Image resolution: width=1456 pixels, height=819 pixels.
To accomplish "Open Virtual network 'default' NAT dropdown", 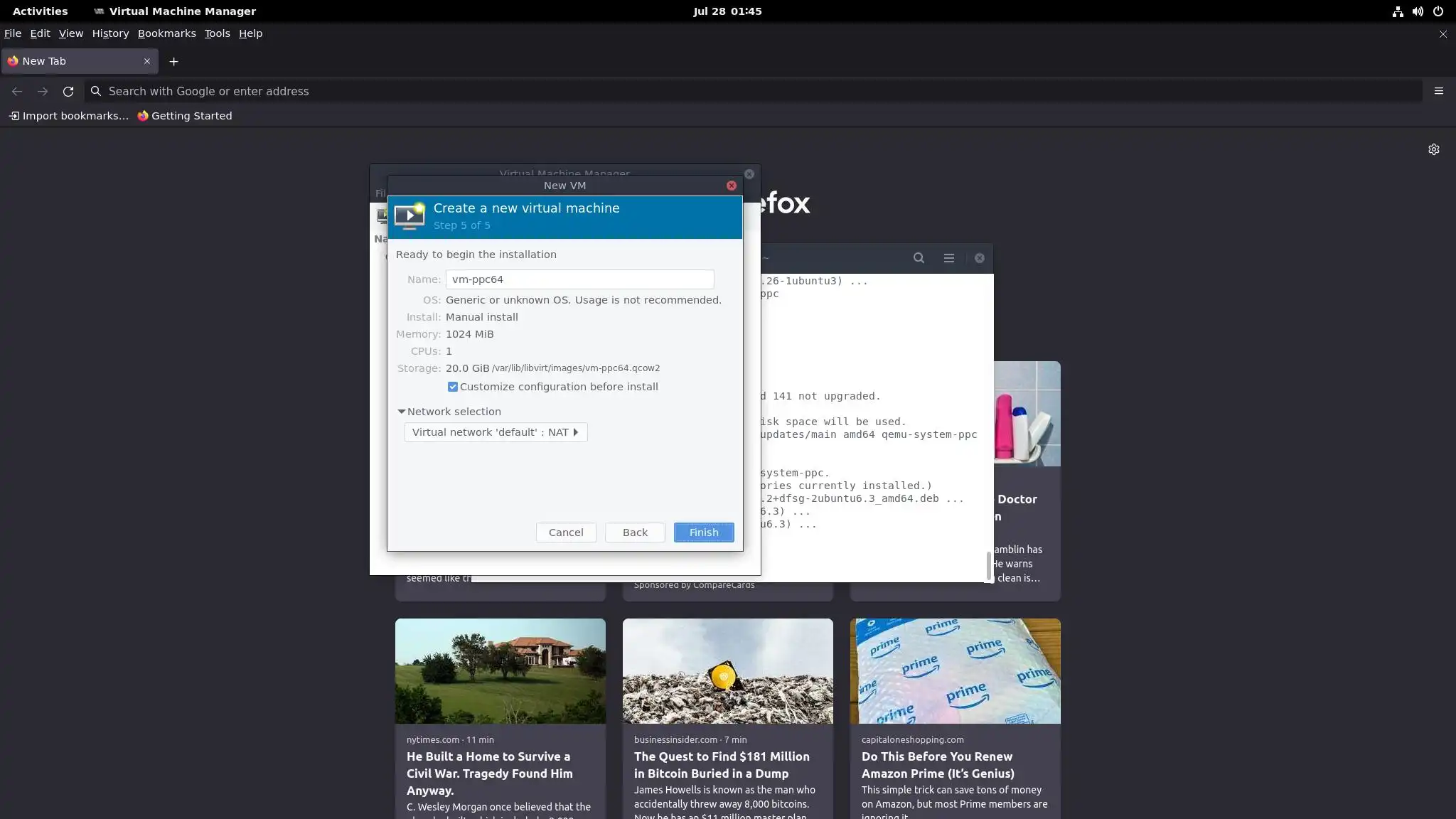I will coord(496,432).
